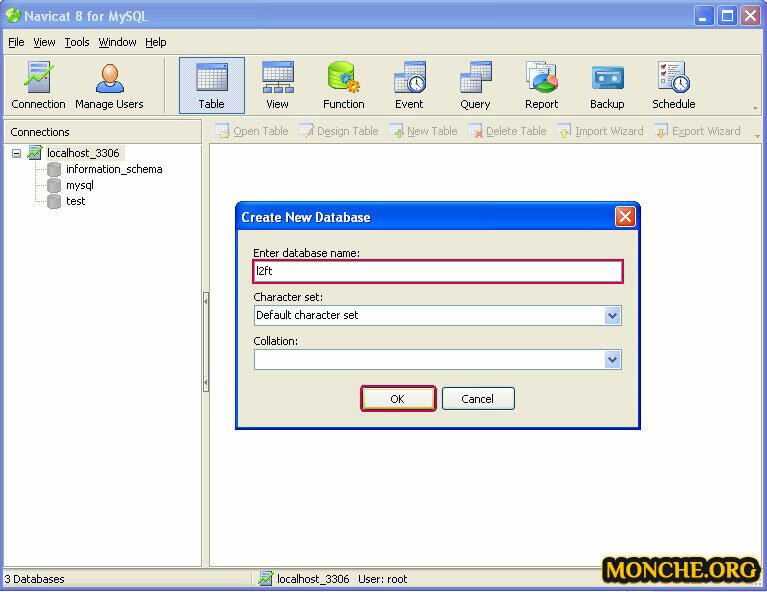Image resolution: width=767 pixels, height=592 pixels.
Task: Click the database name input field
Action: coord(437,271)
